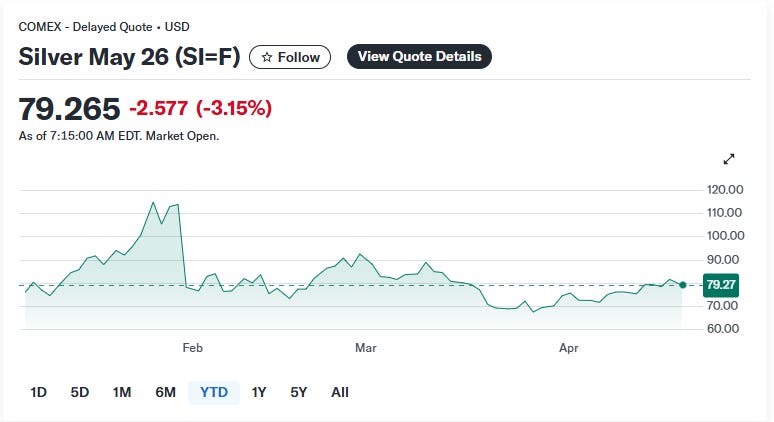774x422 pixels.
Task: Select the 5D time range
Action: coord(79,392)
